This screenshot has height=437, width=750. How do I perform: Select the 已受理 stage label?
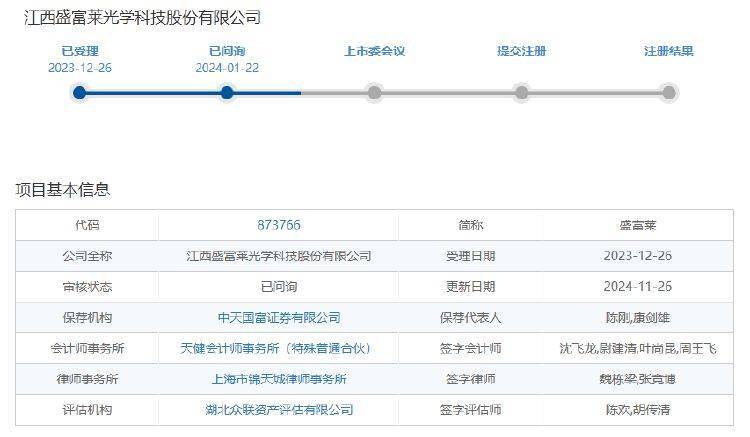coord(80,51)
